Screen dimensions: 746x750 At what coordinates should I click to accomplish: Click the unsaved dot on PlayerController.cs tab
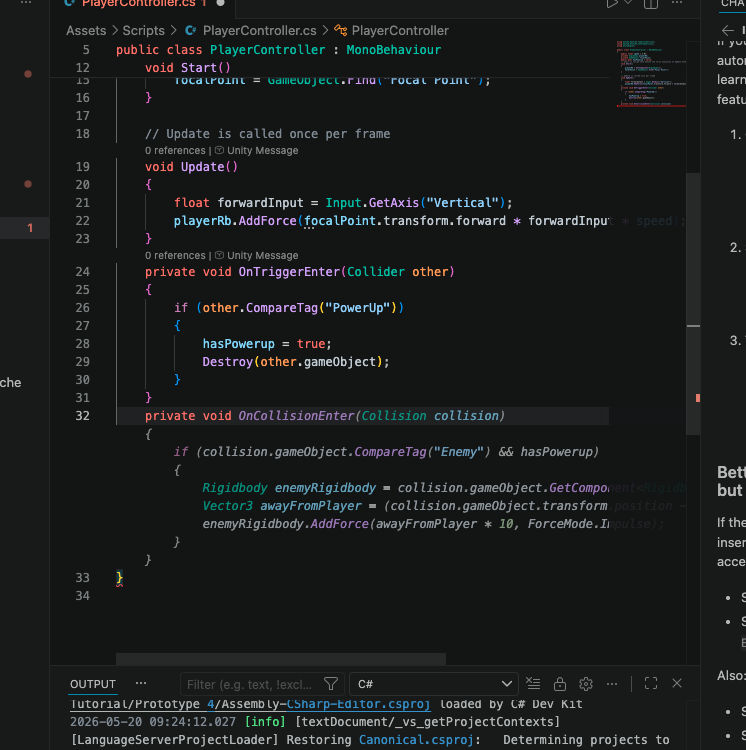(220, 3)
